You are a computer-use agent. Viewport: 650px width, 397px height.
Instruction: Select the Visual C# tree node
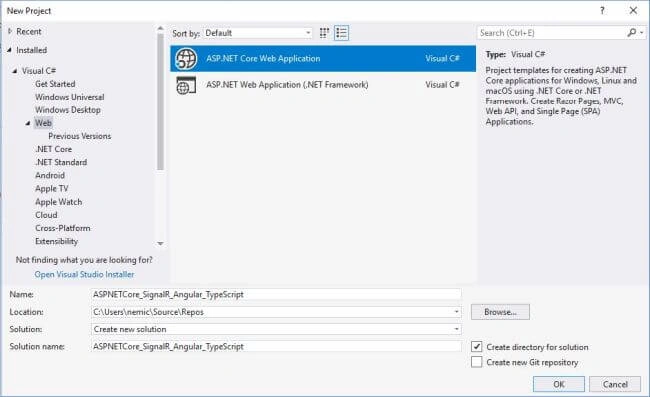click(x=39, y=71)
